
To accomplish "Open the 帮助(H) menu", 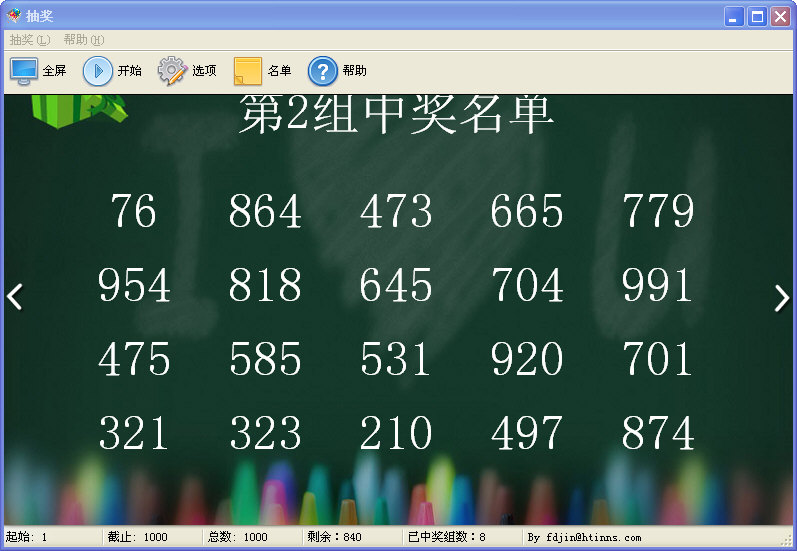I will [x=84, y=40].
